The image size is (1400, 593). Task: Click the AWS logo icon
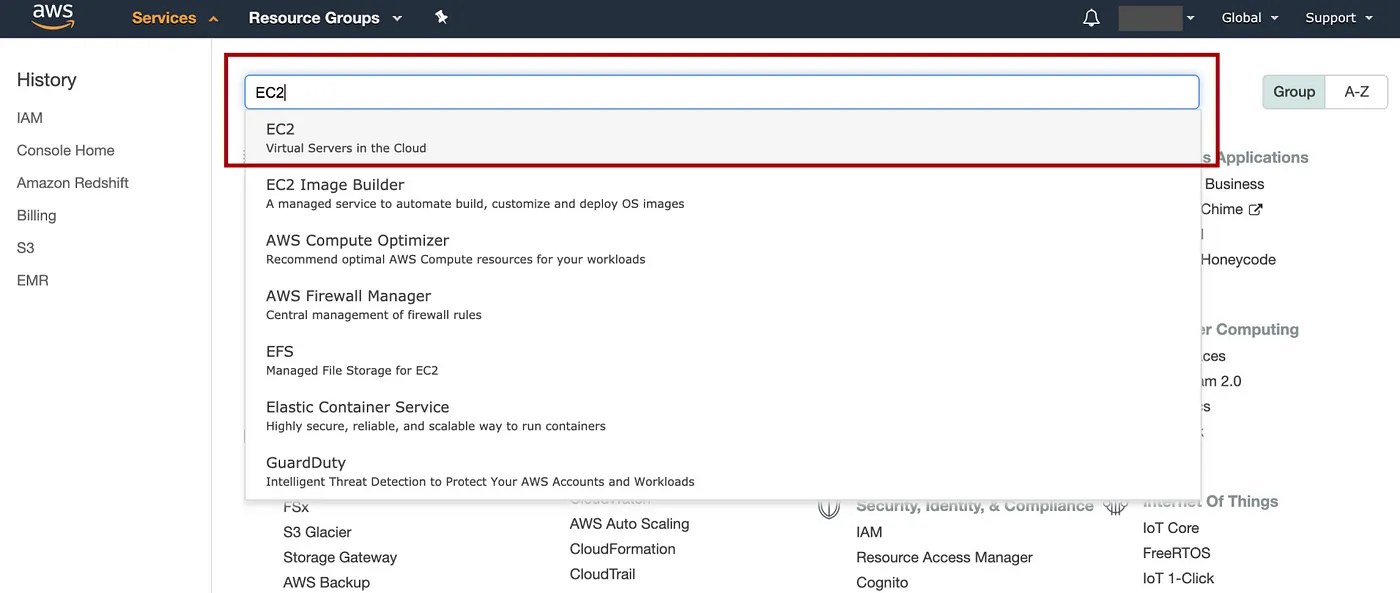pos(53,17)
